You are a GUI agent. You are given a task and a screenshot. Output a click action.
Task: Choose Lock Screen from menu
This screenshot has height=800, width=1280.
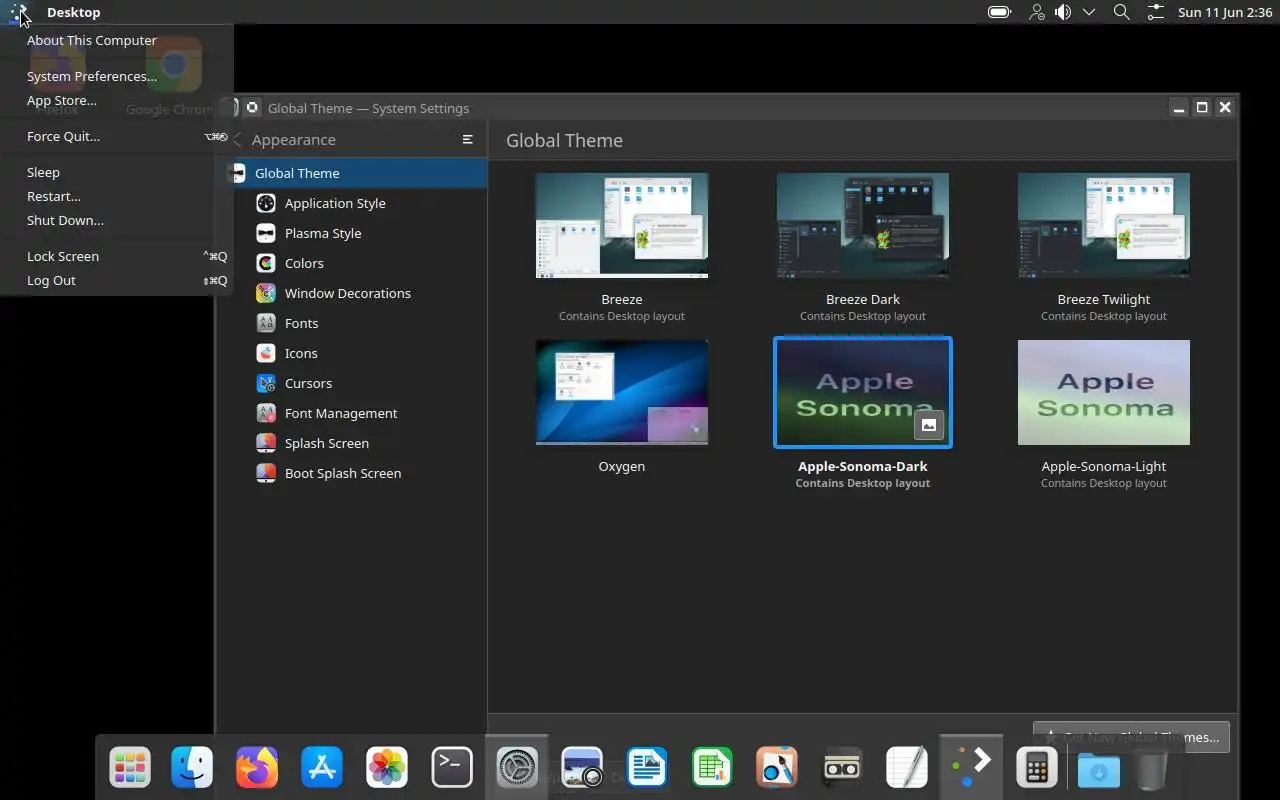coord(117,256)
